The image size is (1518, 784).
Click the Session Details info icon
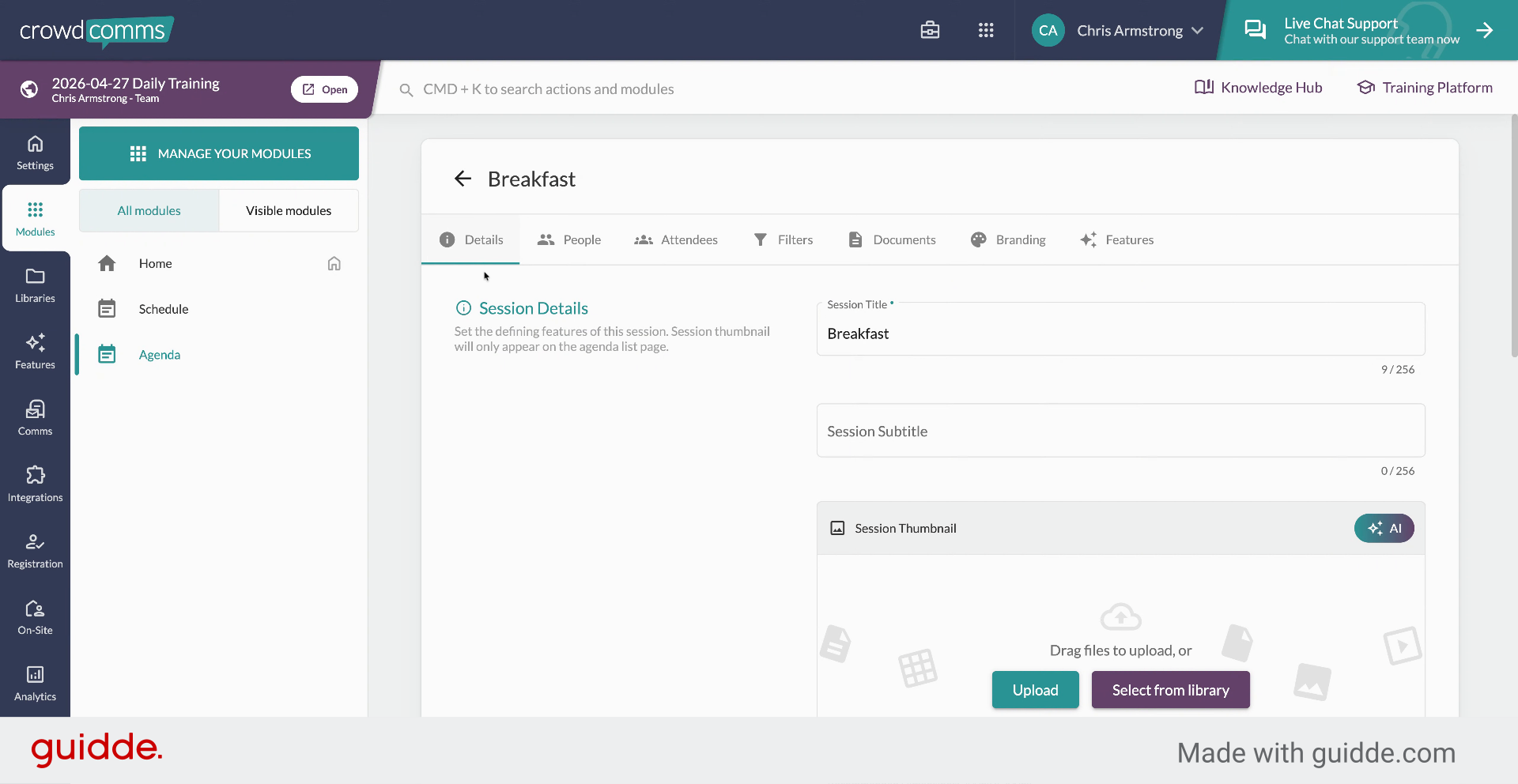[463, 308]
